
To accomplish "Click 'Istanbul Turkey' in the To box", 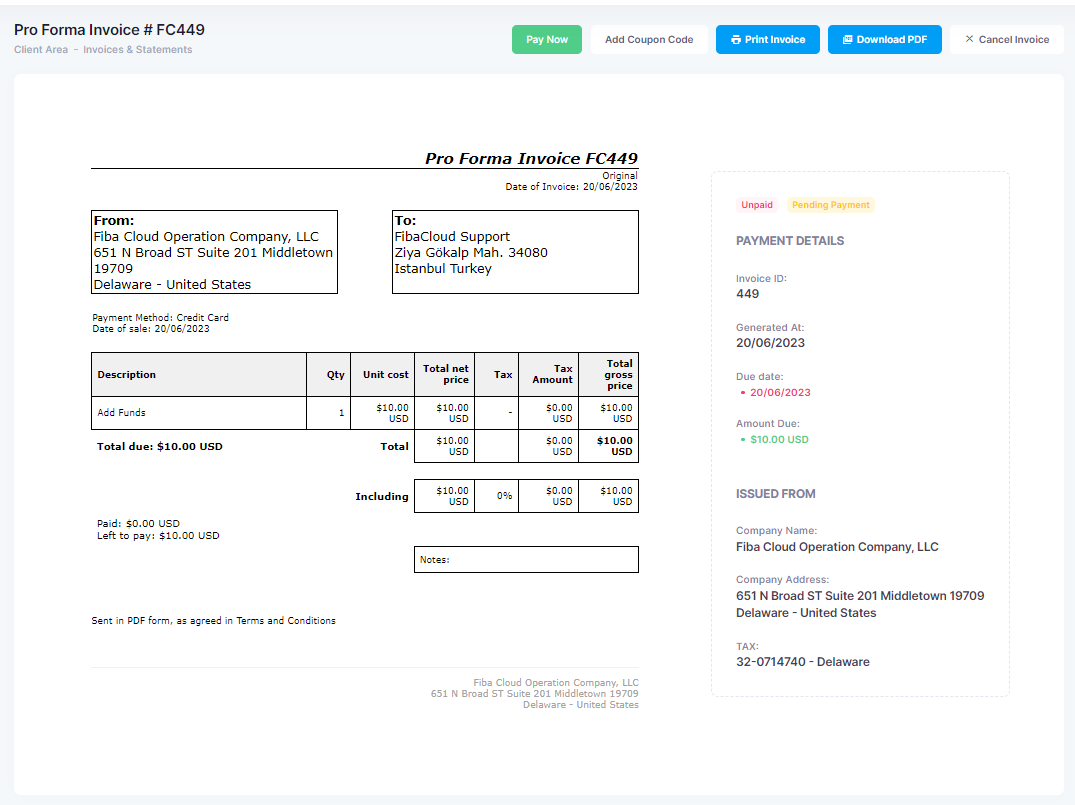I will pos(443,268).
